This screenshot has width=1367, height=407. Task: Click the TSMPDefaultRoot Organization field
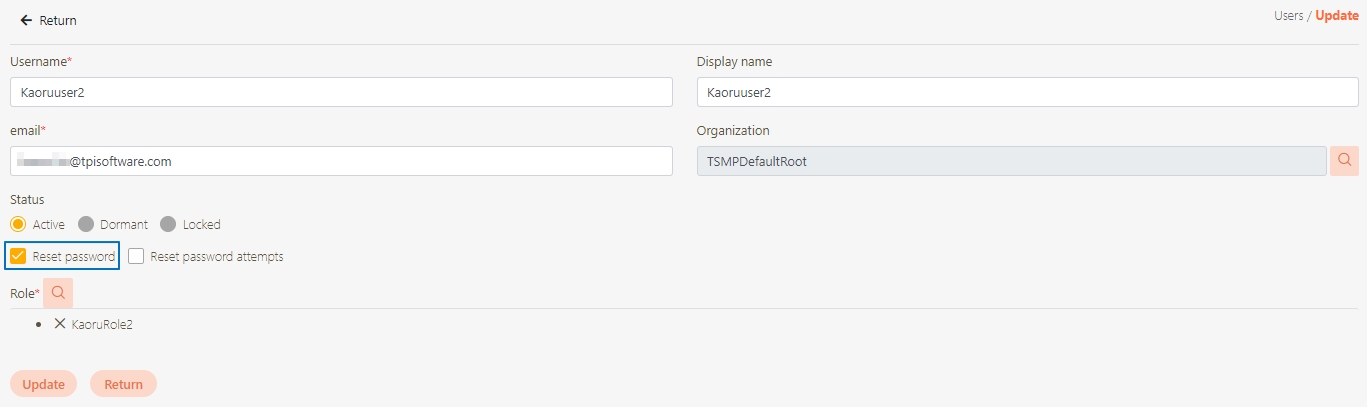1011,160
